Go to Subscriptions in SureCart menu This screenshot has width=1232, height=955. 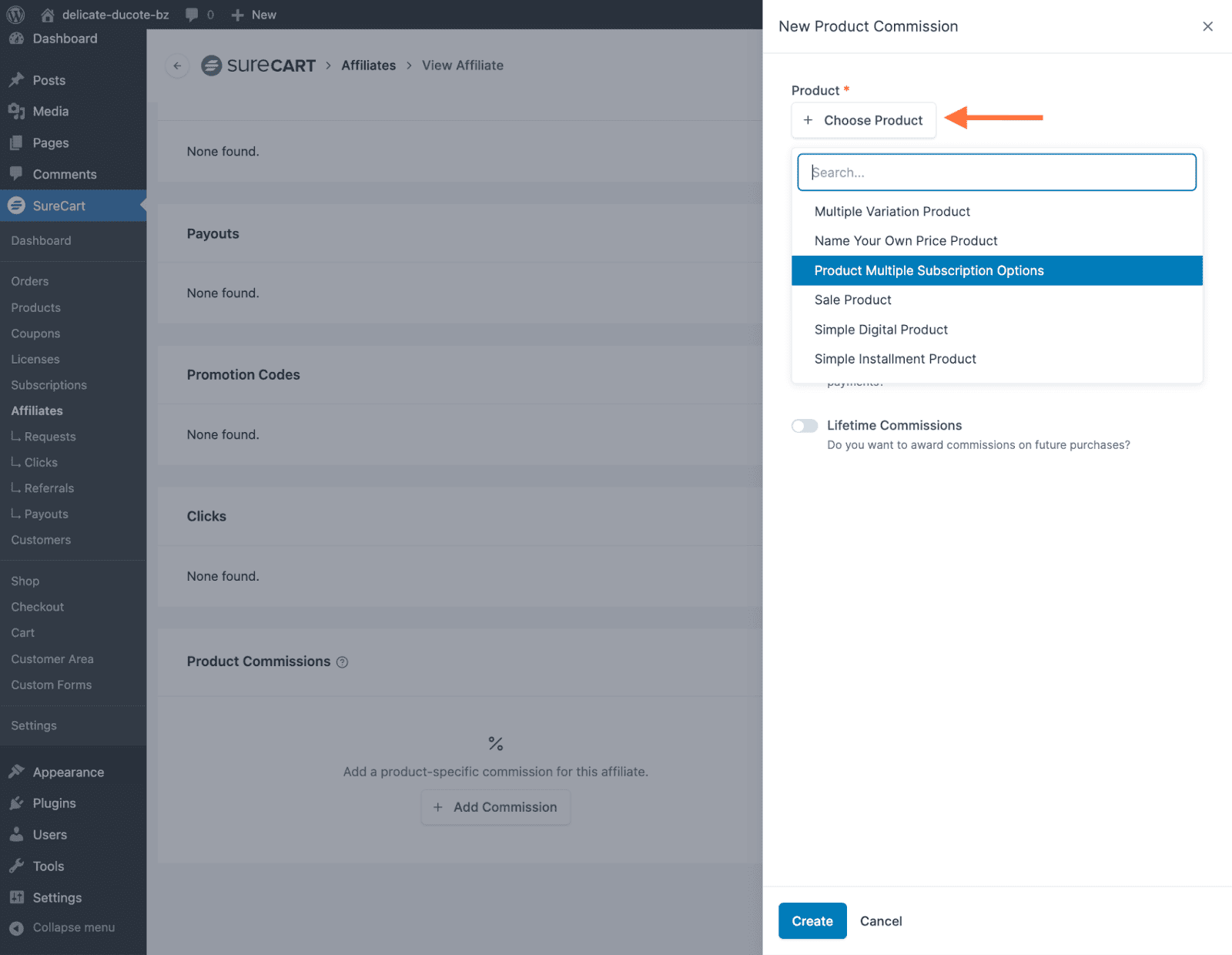(x=49, y=385)
